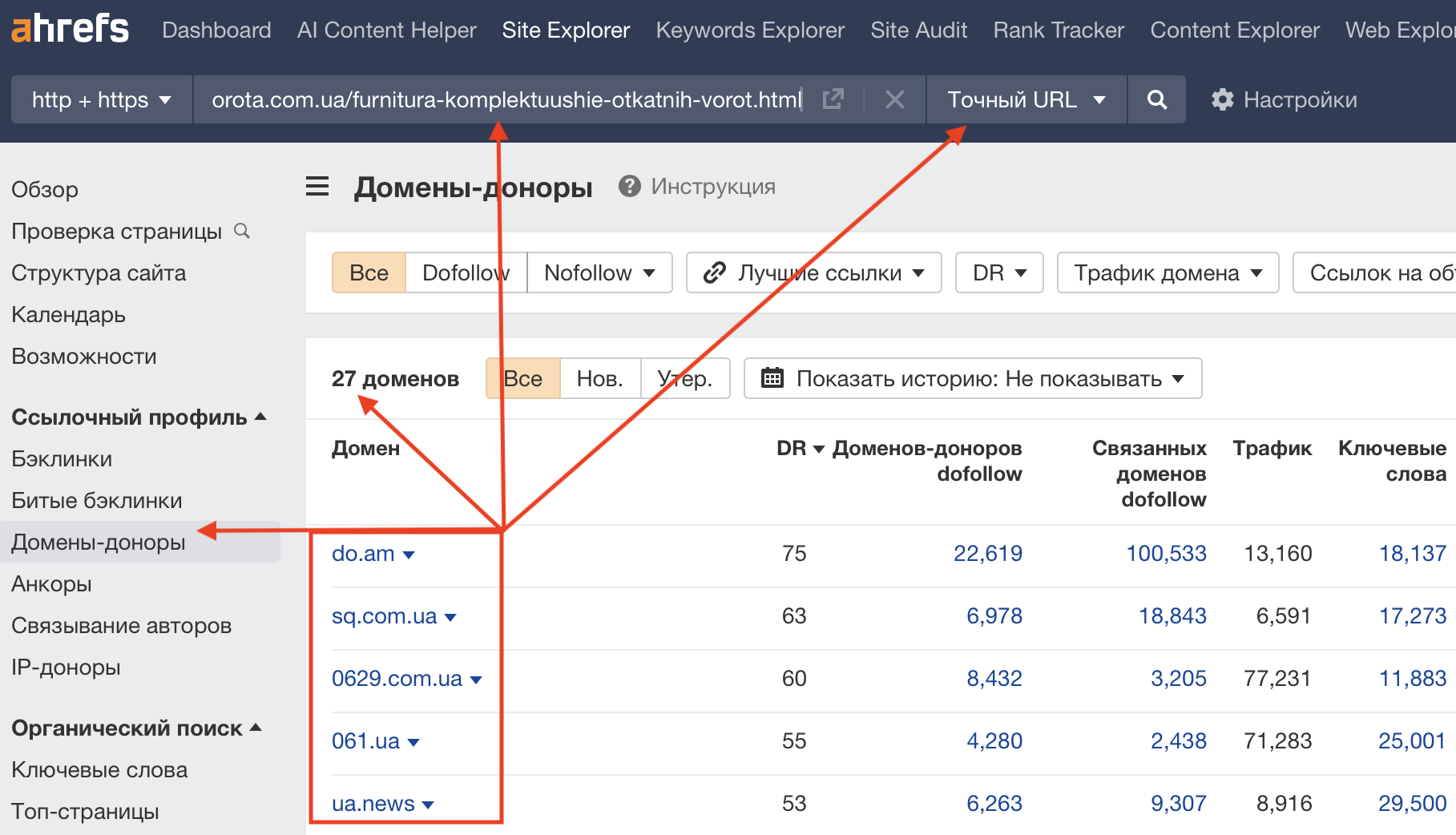
Task: Select the Dofollow filter toggle
Action: (466, 272)
